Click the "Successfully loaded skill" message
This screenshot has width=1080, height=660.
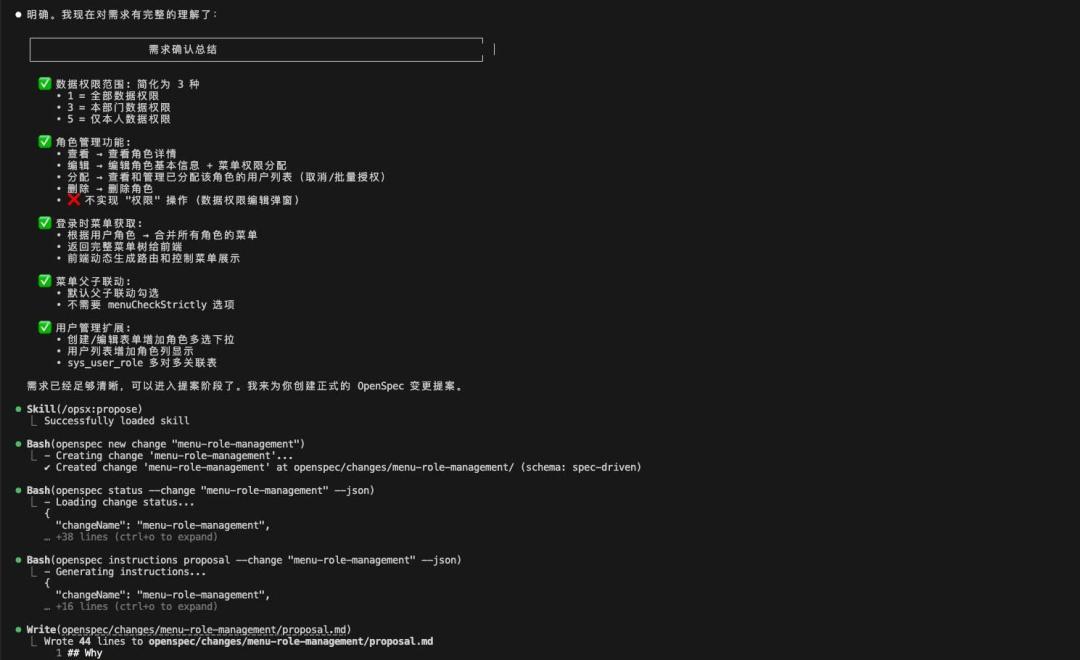point(116,421)
